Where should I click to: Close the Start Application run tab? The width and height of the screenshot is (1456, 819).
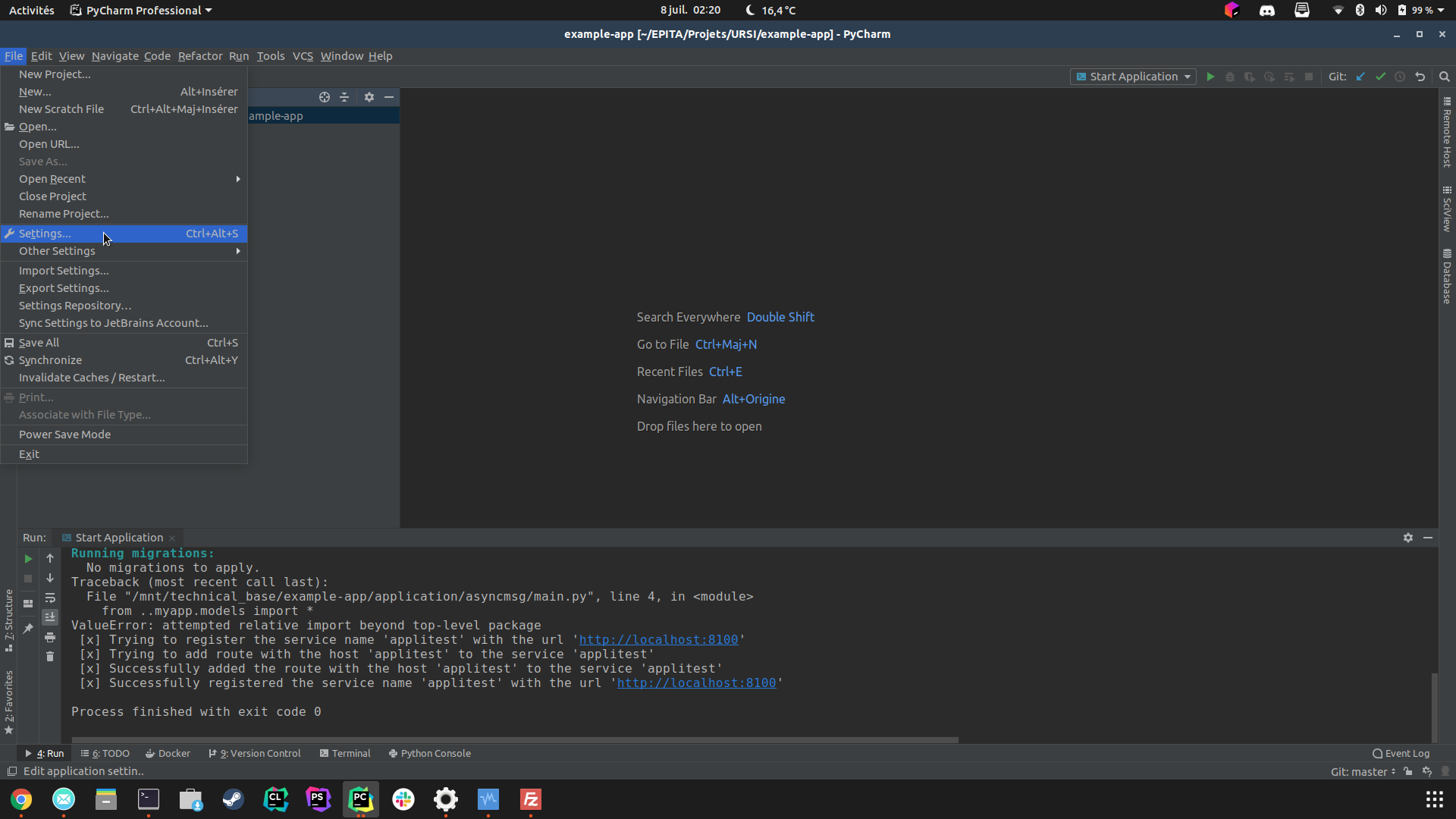pyautogui.click(x=172, y=538)
